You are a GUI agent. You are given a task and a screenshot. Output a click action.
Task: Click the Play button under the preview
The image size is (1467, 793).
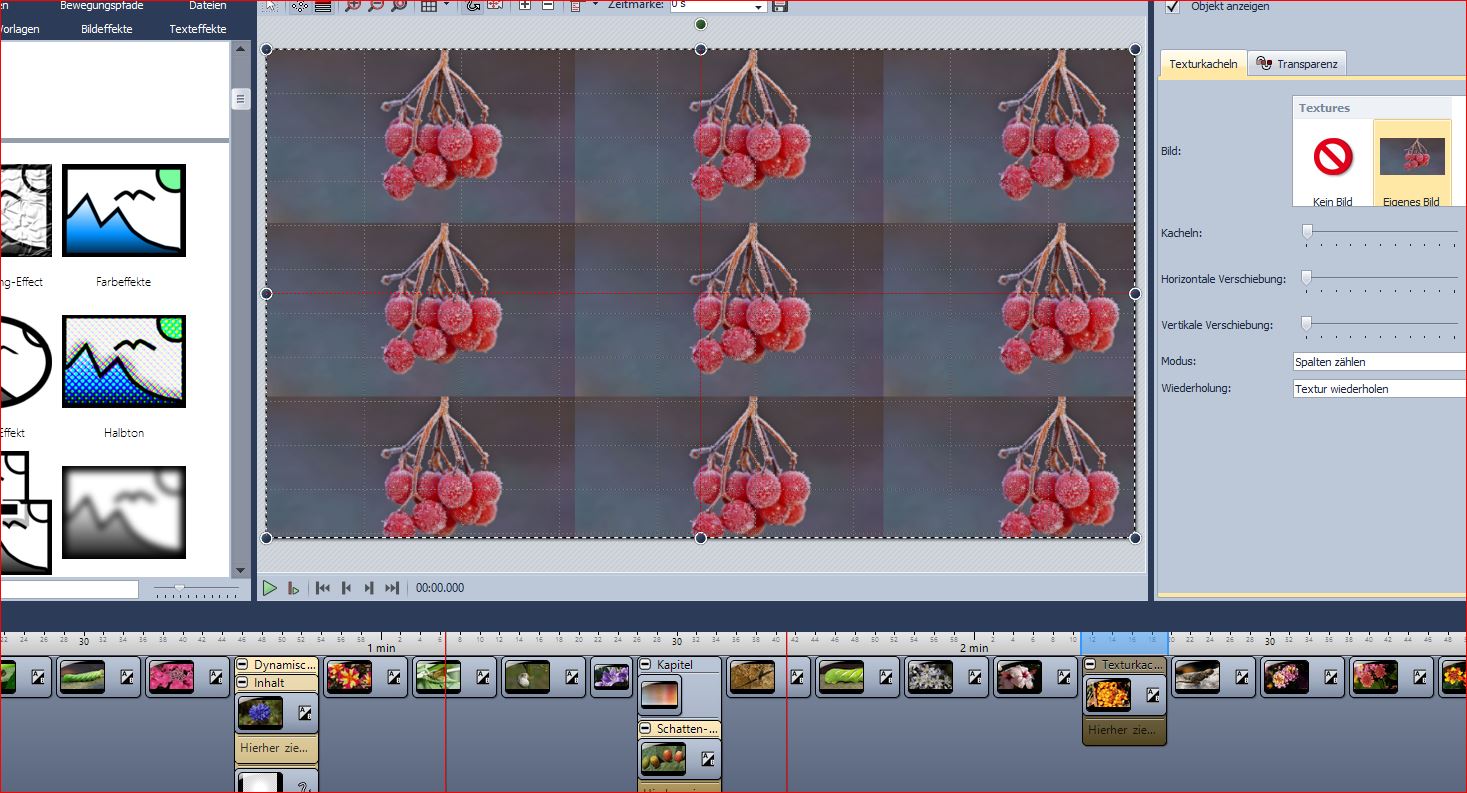pos(269,588)
